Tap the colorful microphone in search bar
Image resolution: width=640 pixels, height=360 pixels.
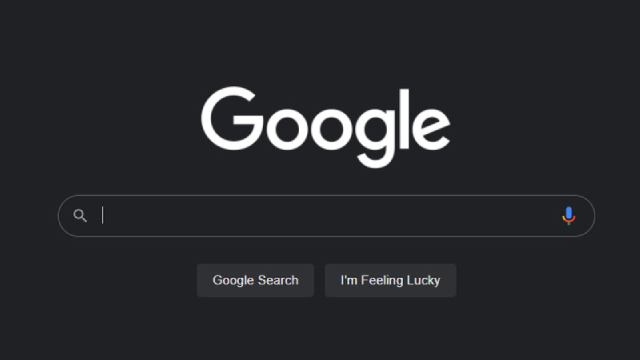click(569, 216)
